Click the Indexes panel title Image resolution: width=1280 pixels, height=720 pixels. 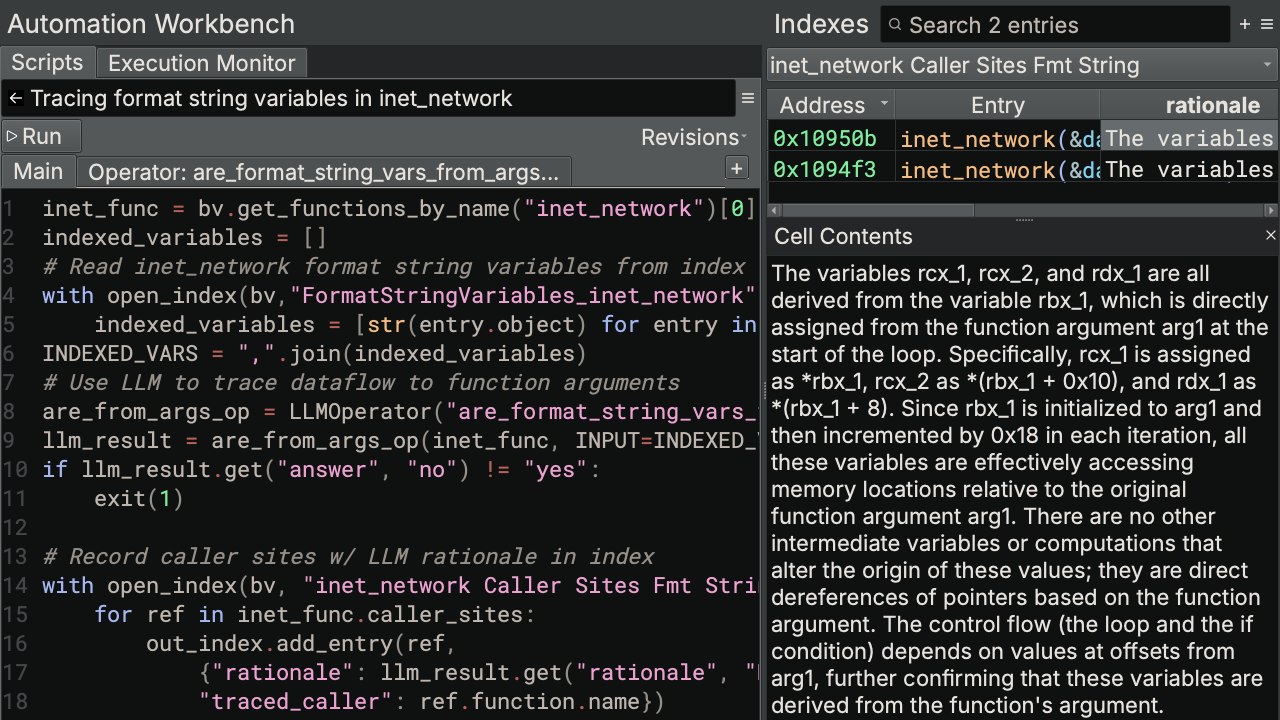pyautogui.click(x=821, y=24)
